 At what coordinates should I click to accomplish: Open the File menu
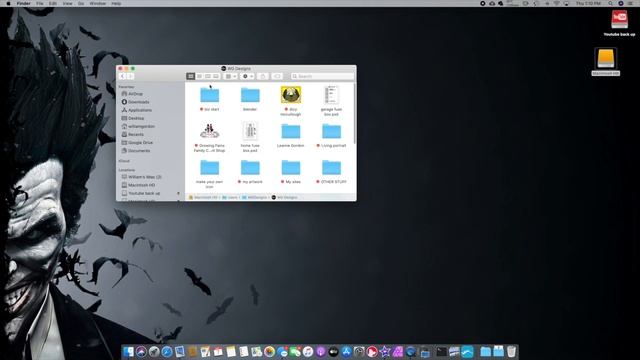(x=40, y=3)
